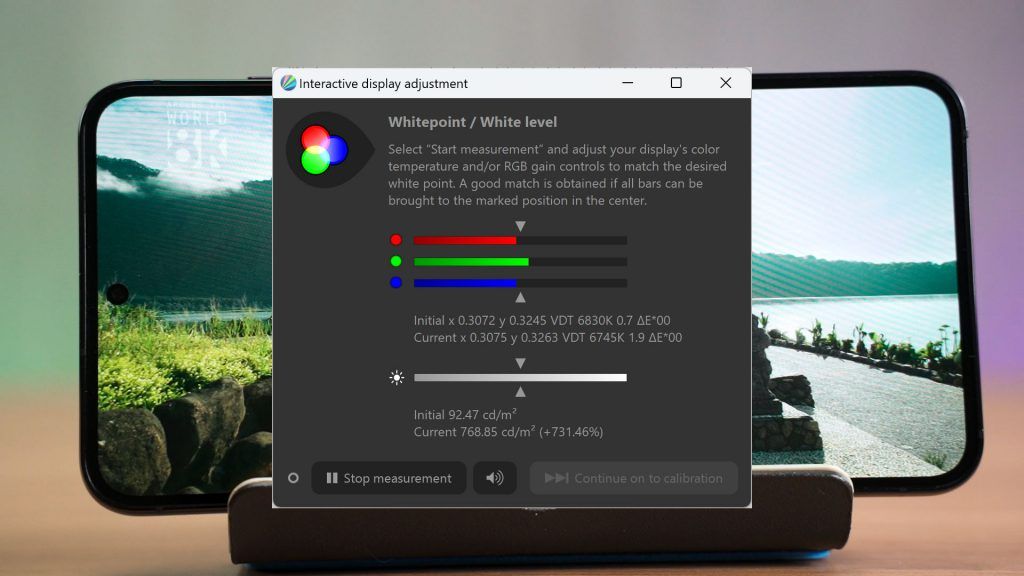The width and height of the screenshot is (1024, 576).
Task: Click the 'Whitepoint / White level' heading
Action: coord(473,122)
